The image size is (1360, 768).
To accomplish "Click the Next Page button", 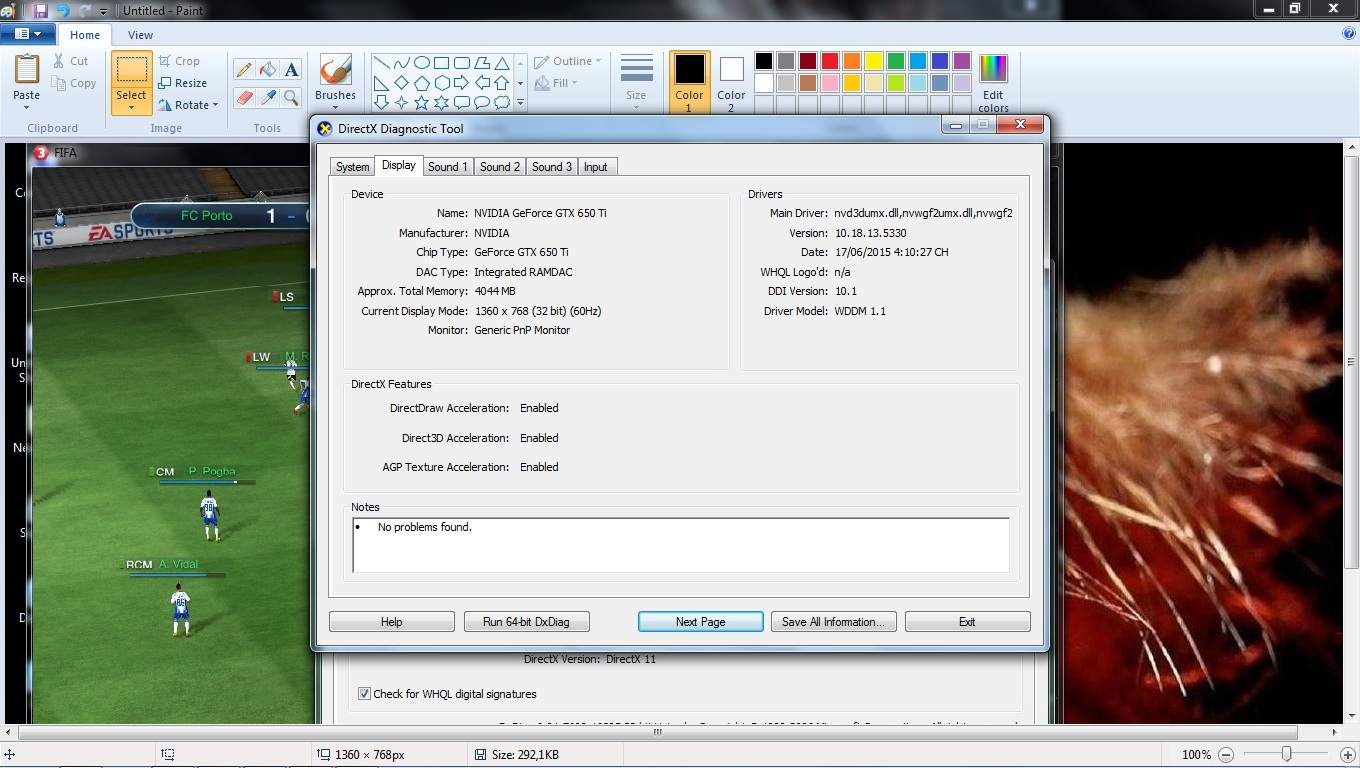I will pyautogui.click(x=700, y=621).
